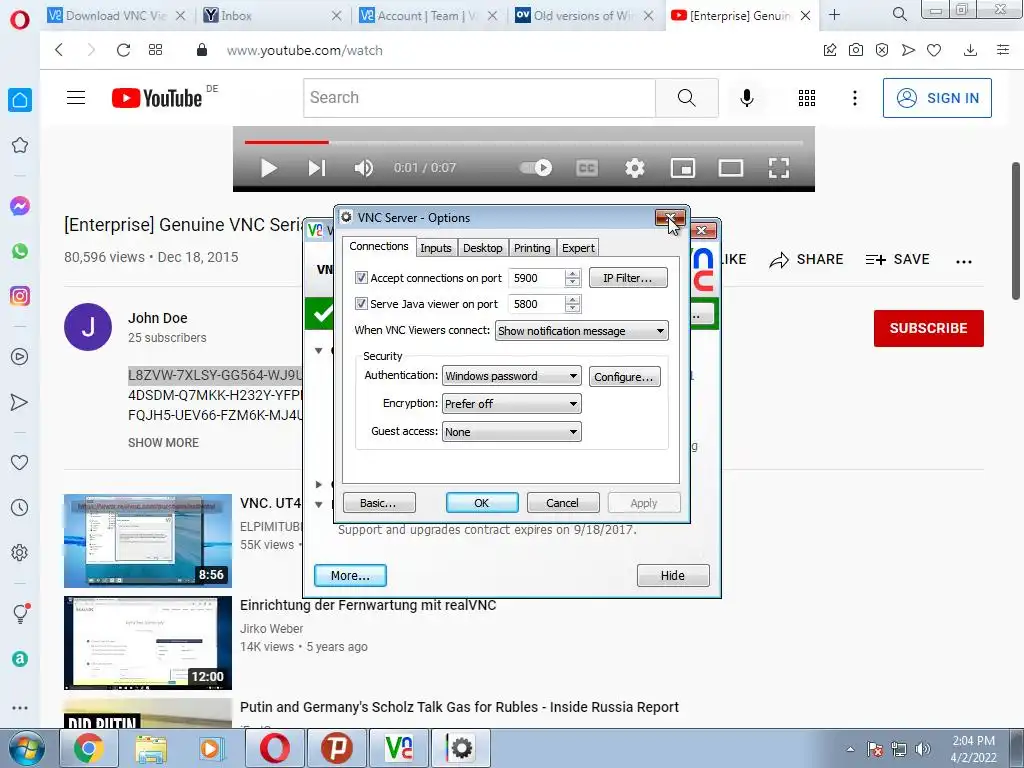
Task: Open Chrome from taskbar
Action: tap(88, 748)
